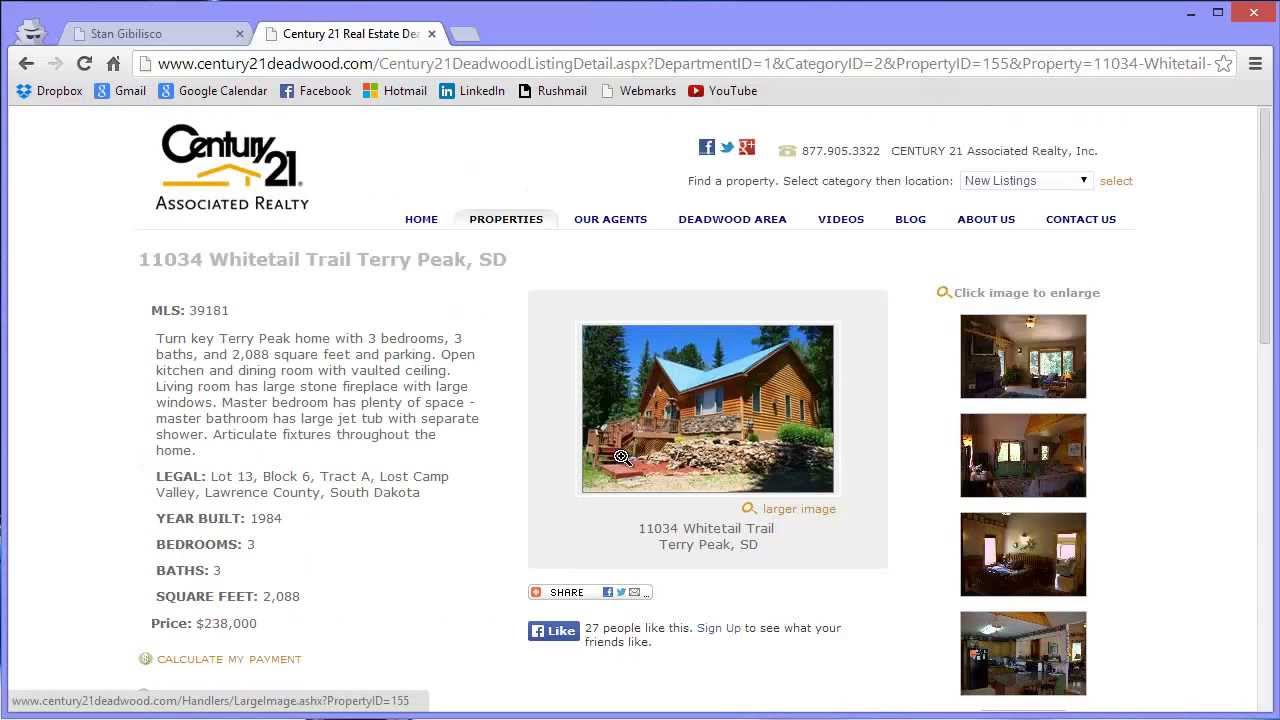Click the Chrome incognito user icon
The height and width of the screenshot is (720, 1280).
(x=31, y=31)
